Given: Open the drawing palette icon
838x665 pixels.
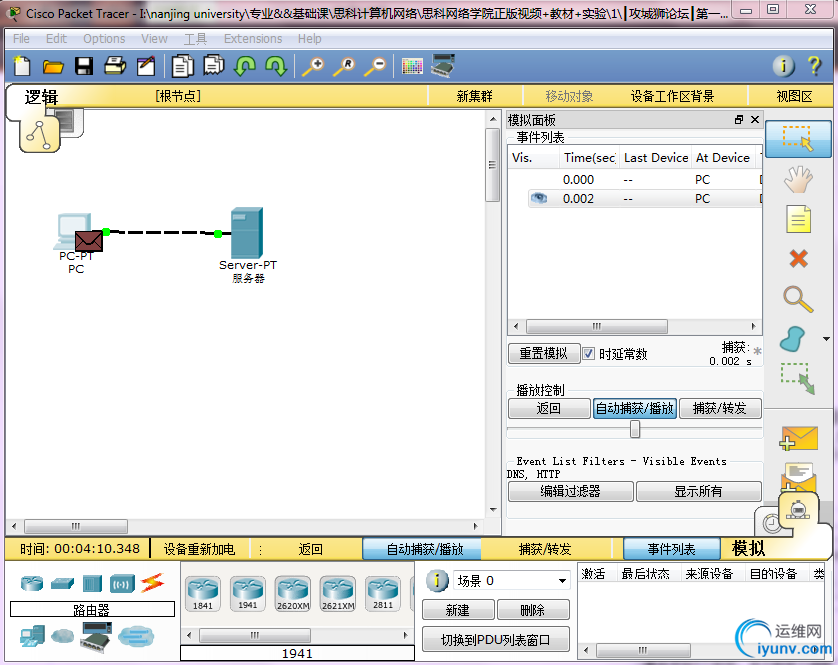Looking at the screenshot, I should click(x=412, y=66).
